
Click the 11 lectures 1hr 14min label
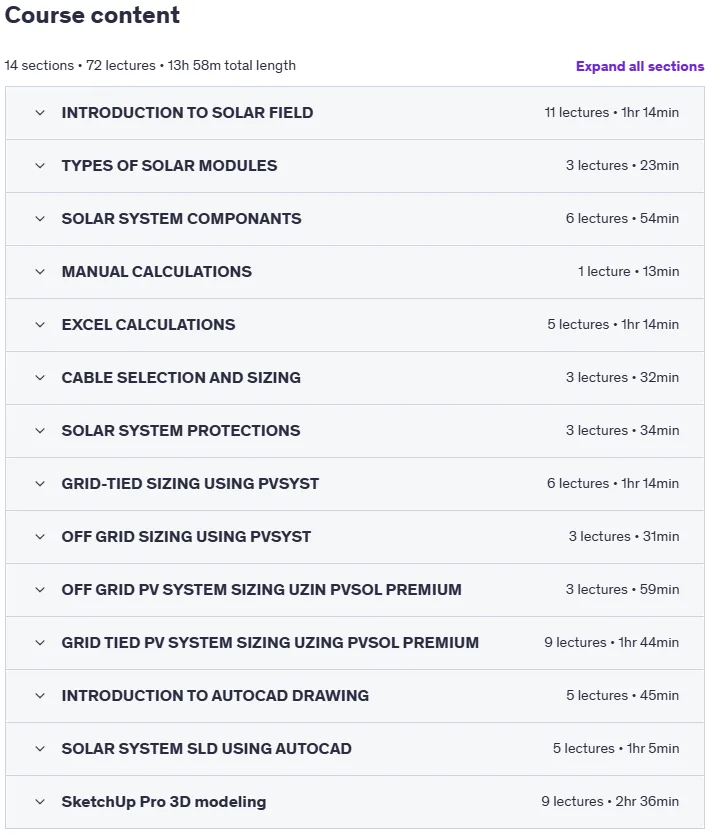click(611, 113)
